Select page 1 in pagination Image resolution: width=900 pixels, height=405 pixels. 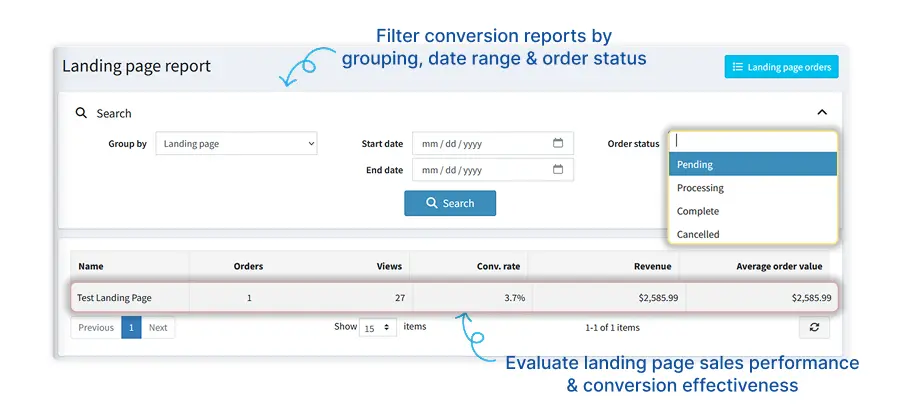pyautogui.click(x=131, y=328)
